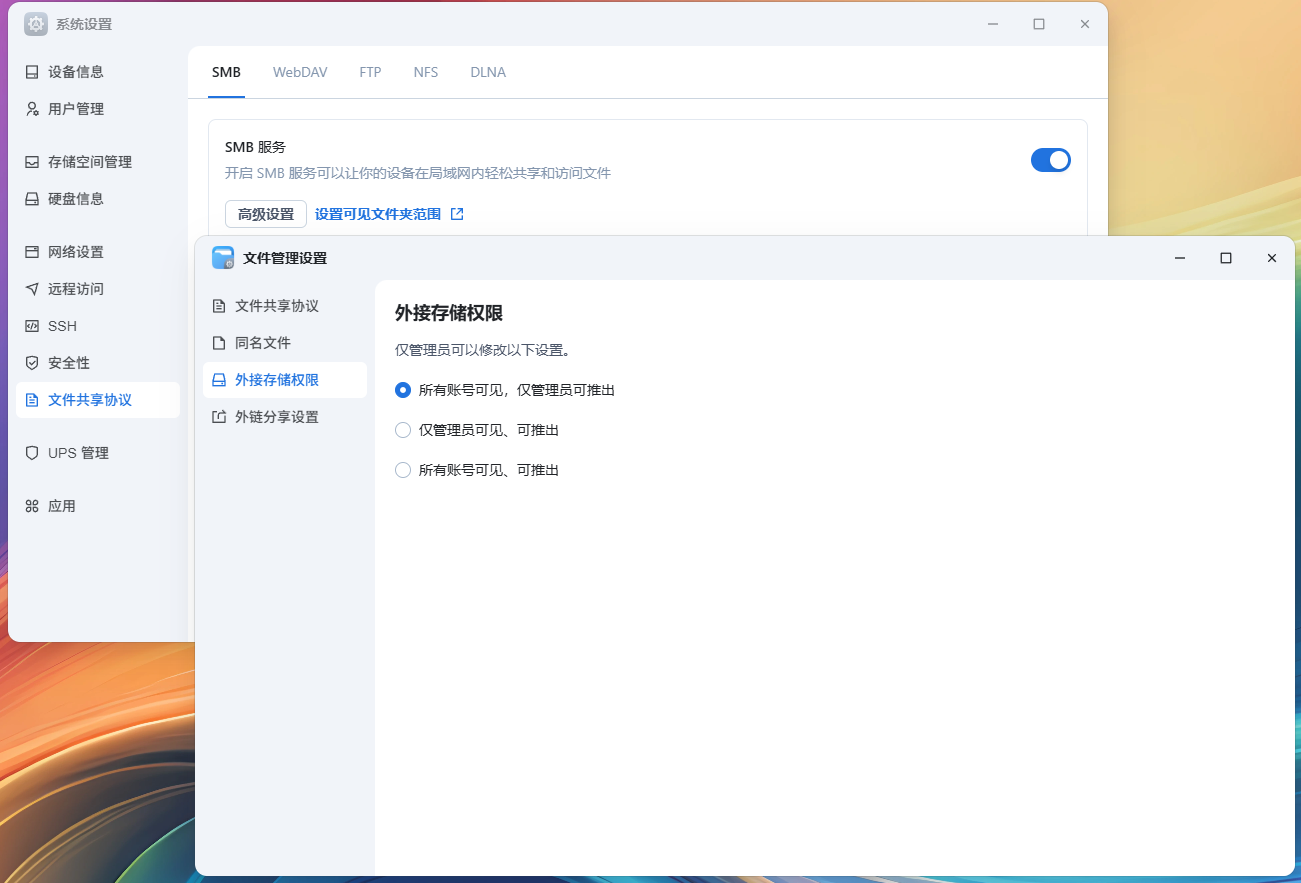This screenshot has width=1301, height=883.
Task: Switch to the WebDAV tab
Action: click(300, 72)
